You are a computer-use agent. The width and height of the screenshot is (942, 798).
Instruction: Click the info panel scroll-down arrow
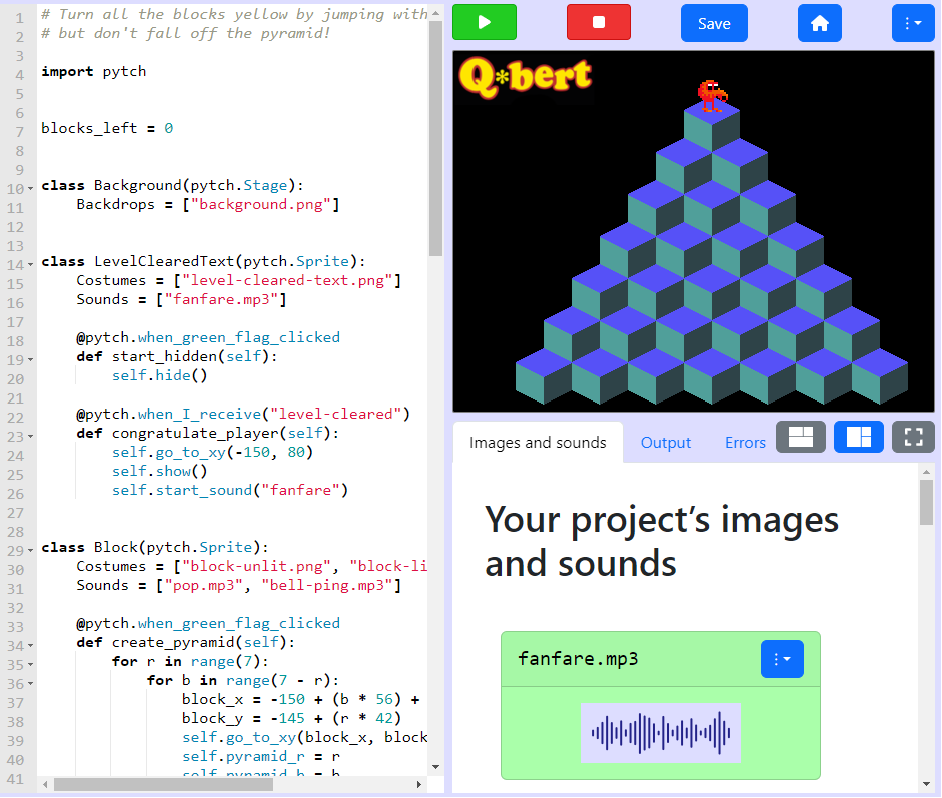[x=926, y=784]
